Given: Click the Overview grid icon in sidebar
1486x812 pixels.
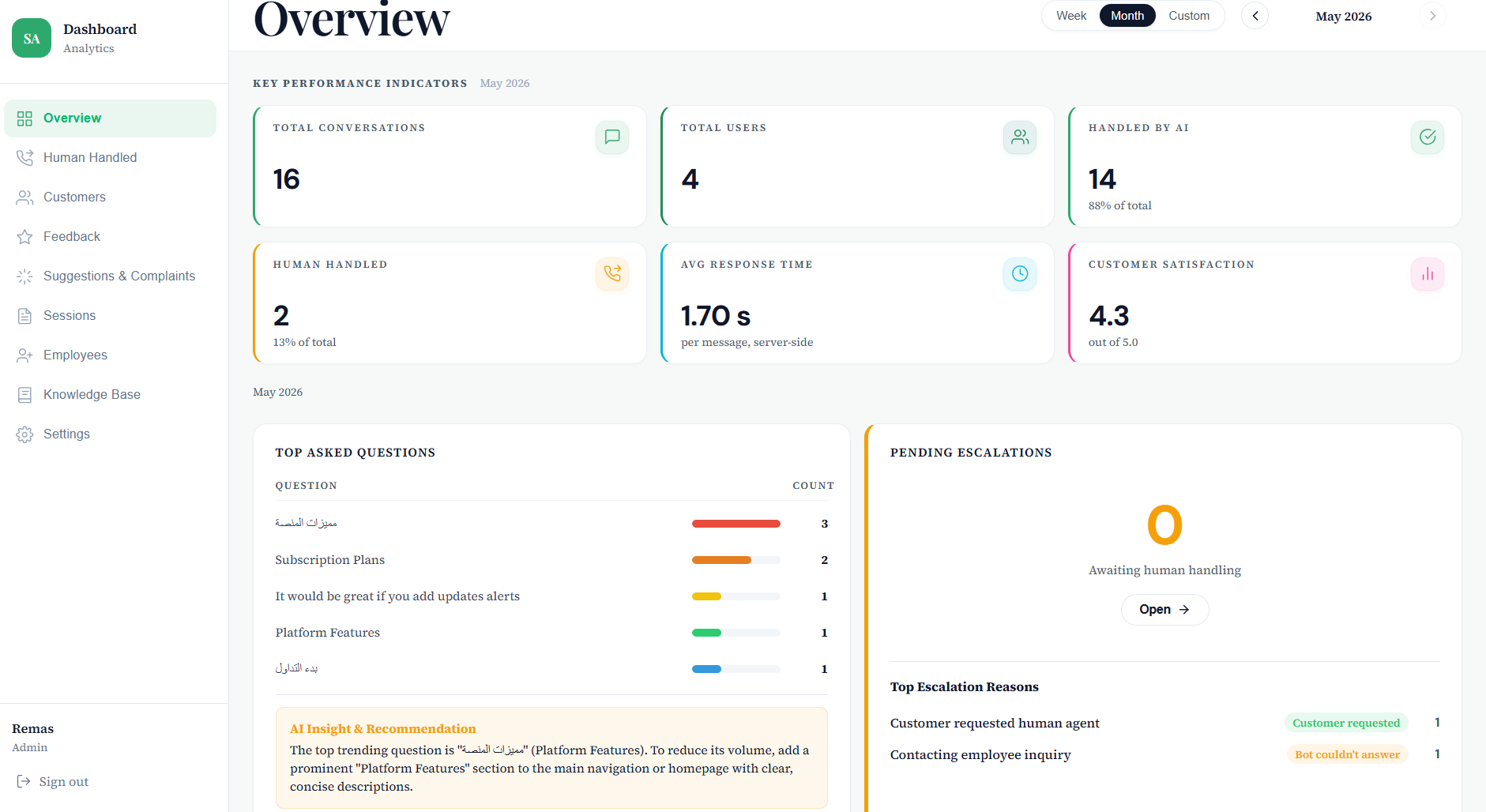Looking at the screenshot, I should point(24,118).
